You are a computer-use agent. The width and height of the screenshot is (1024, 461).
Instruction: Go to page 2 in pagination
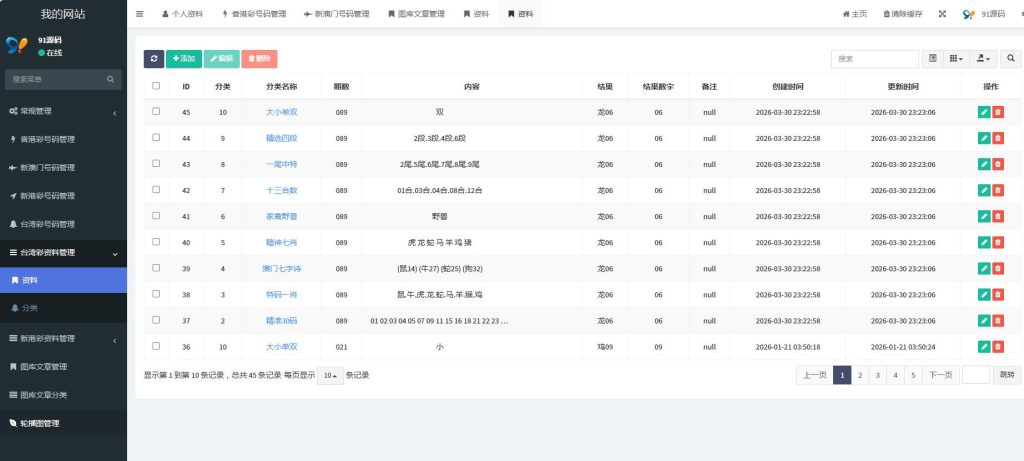pos(860,375)
